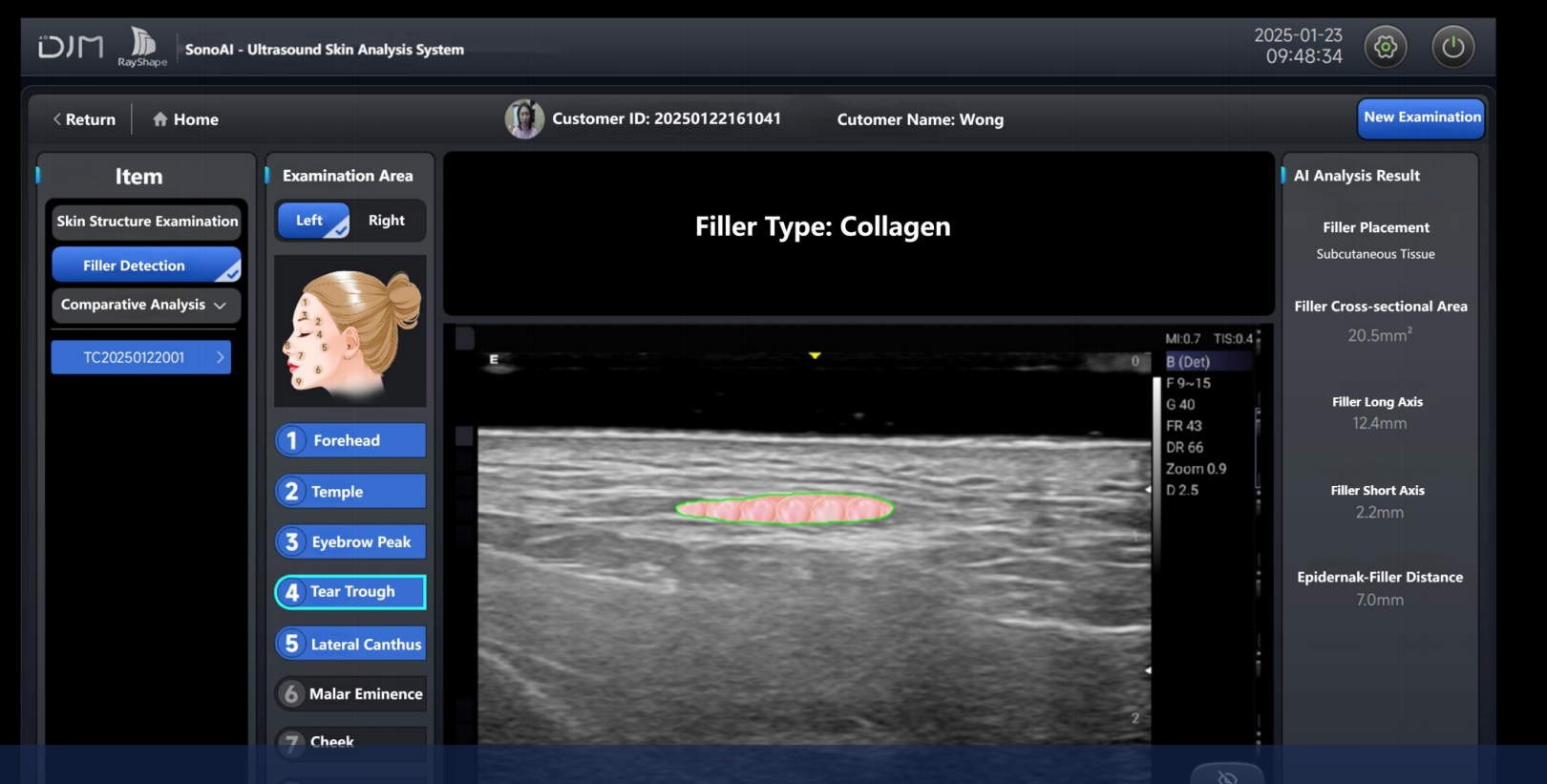The image size is (1547, 784).
Task: Start a New Examination
Action: [x=1421, y=118]
